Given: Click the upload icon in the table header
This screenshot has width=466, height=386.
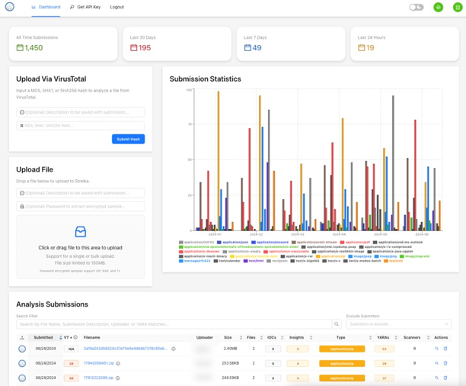Looking at the screenshot, I should tap(22, 338).
